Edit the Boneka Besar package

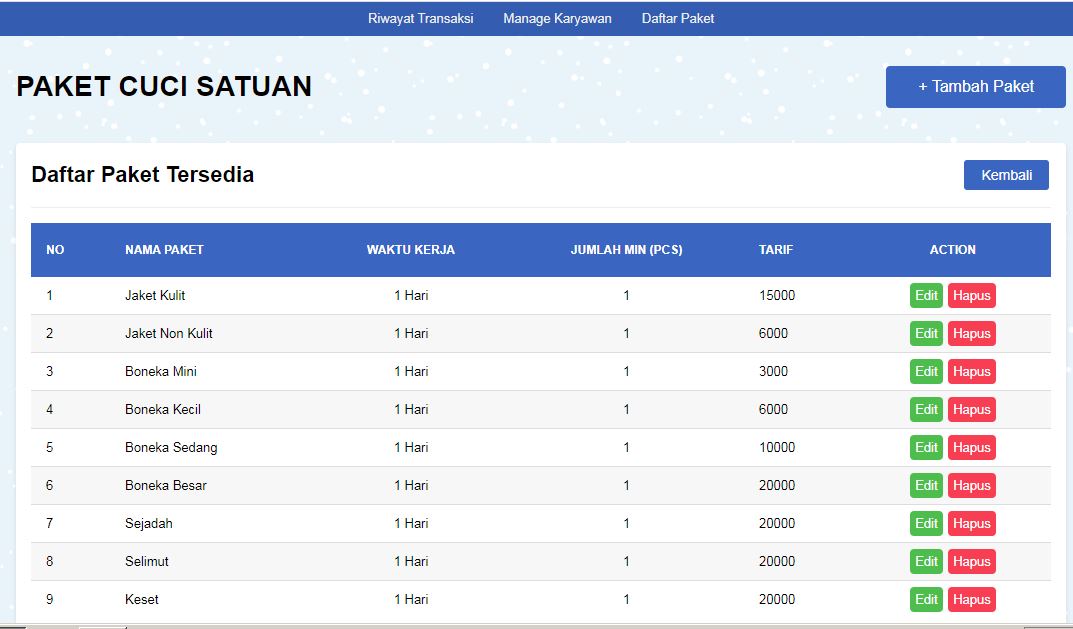pyautogui.click(x=926, y=485)
